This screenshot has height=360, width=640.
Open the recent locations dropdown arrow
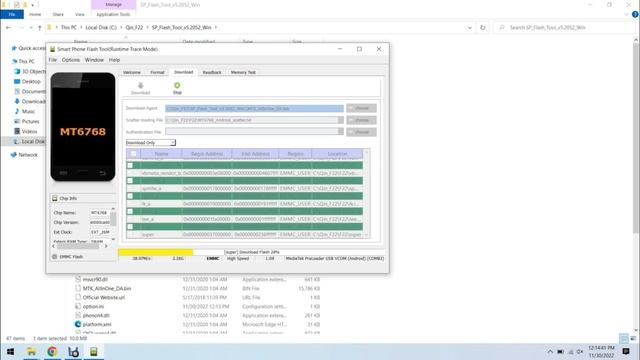click(x=31, y=27)
